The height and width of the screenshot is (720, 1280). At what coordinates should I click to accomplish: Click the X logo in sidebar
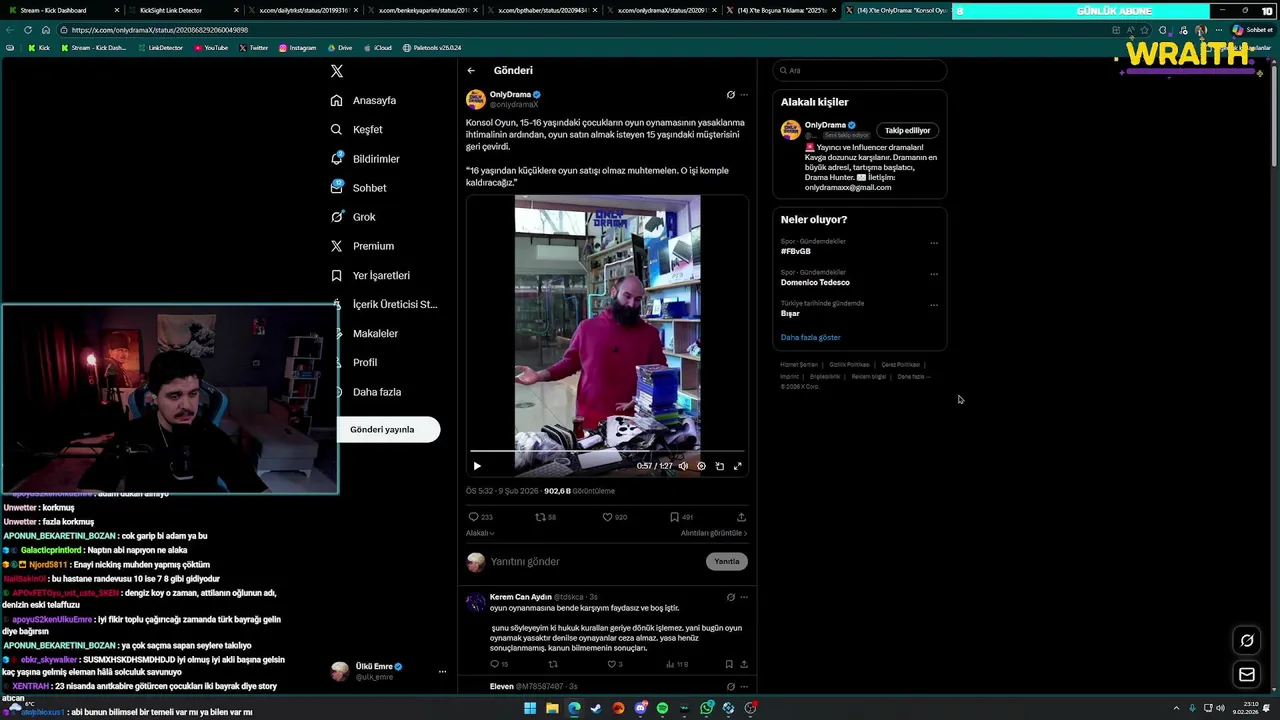click(337, 71)
